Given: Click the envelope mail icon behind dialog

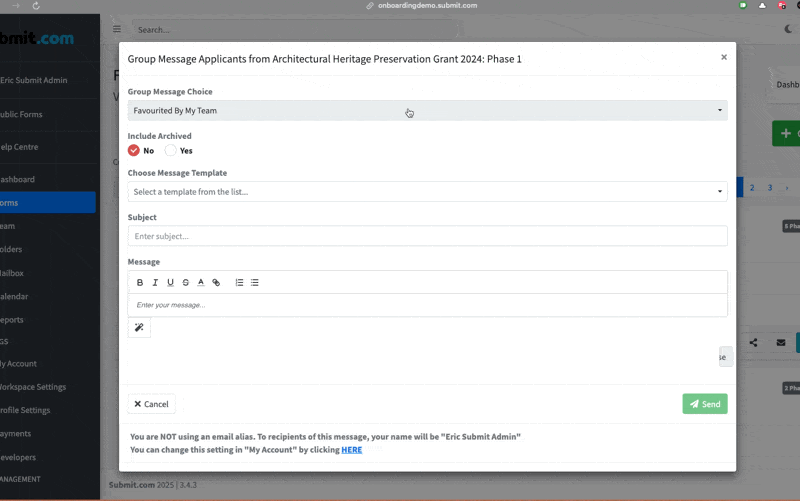Looking at the screenshot, I should [x=781, y=343].
